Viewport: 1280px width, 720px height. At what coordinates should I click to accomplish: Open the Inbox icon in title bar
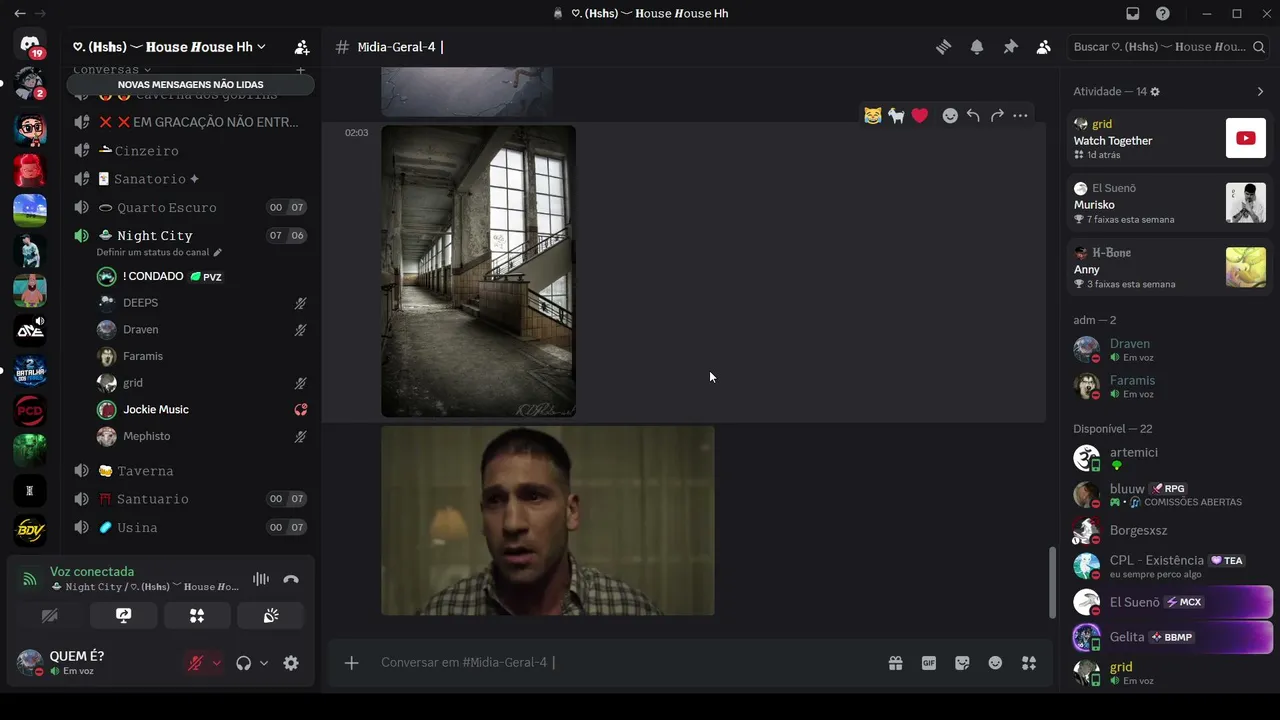coord(1133,14)
